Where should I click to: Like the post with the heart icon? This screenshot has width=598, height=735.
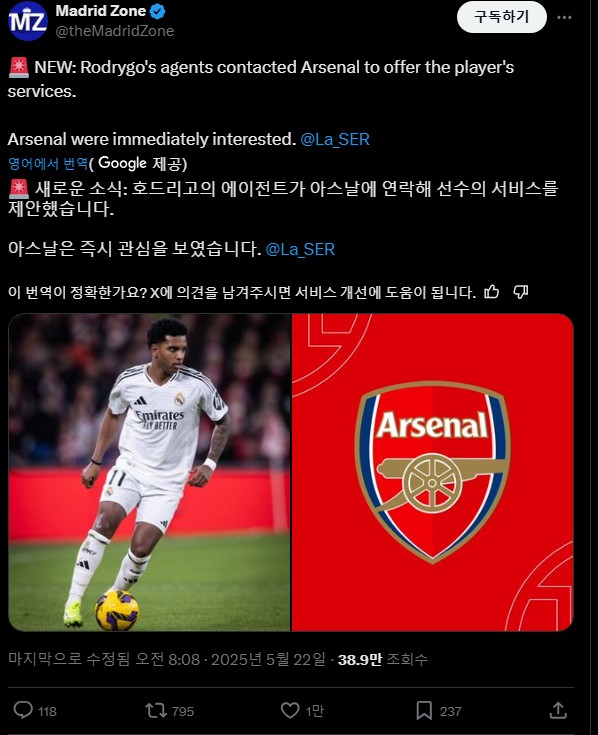[x=290, y=711]
